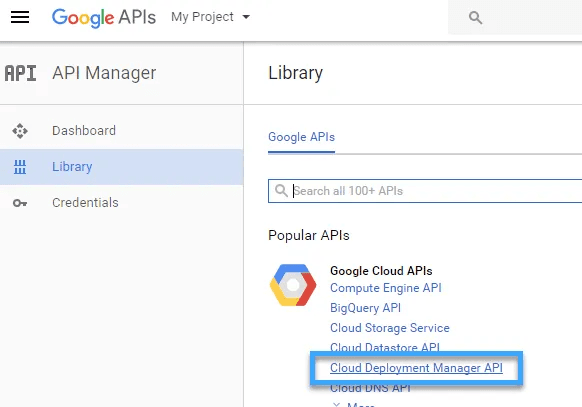
Task: Open the My Project dropdown
Action: pyautogui.click(x=210, y=17)
